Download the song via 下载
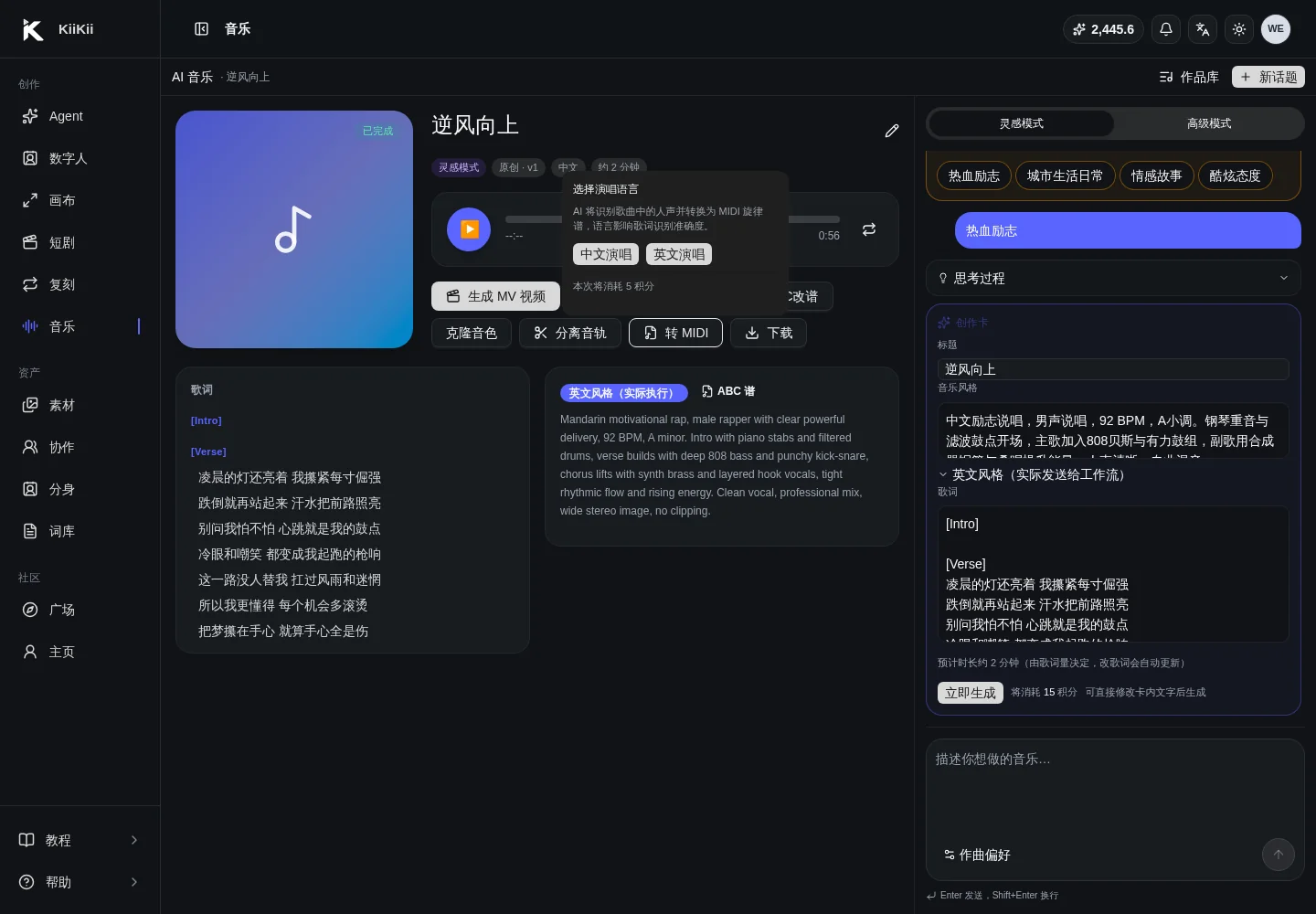 tap(769, 333)
